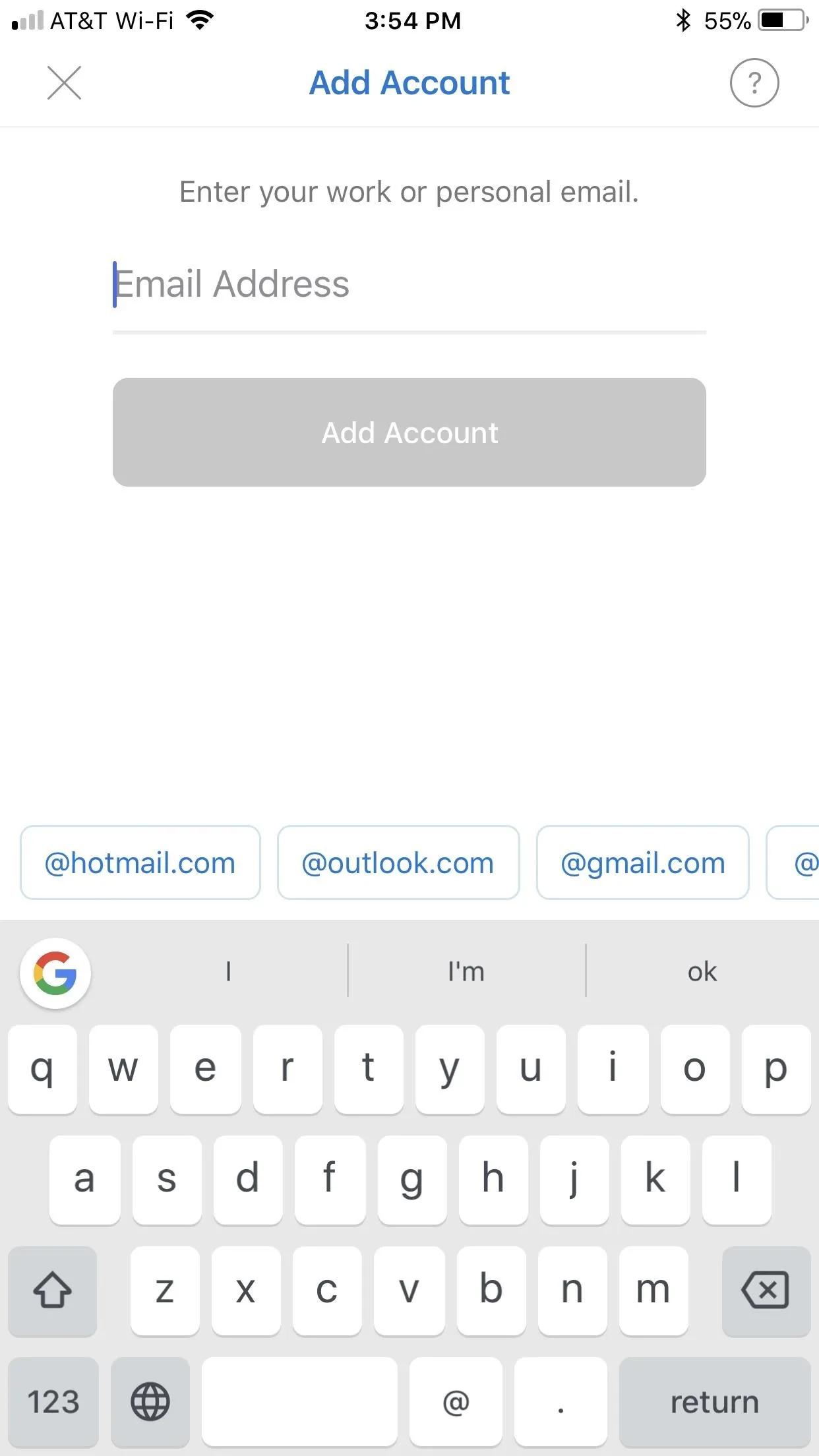
Task: Choose the "I'm" word suggestion
Action: pos(466,971)
